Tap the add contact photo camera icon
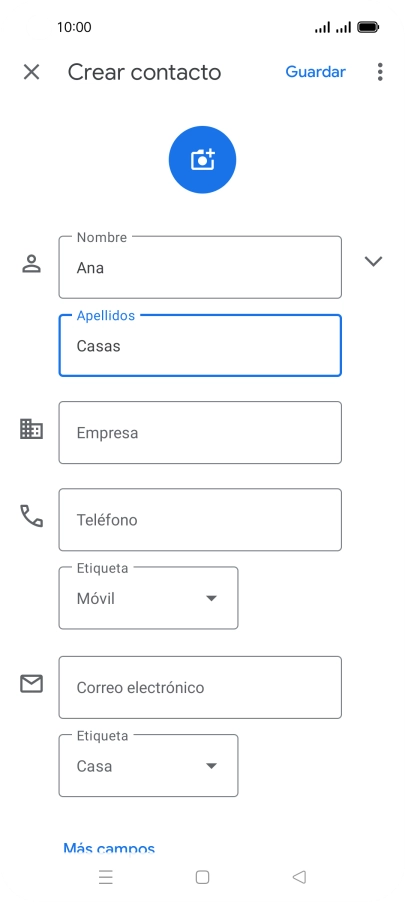Viewport: 405px width, 902px height. click(x=202, y=159)
